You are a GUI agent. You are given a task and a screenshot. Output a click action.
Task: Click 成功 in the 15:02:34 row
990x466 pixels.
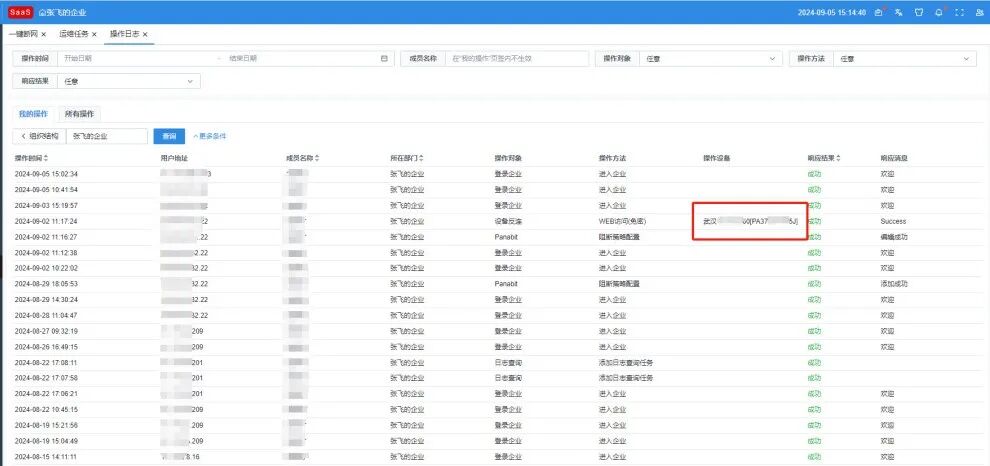click(x=814, y=174)
